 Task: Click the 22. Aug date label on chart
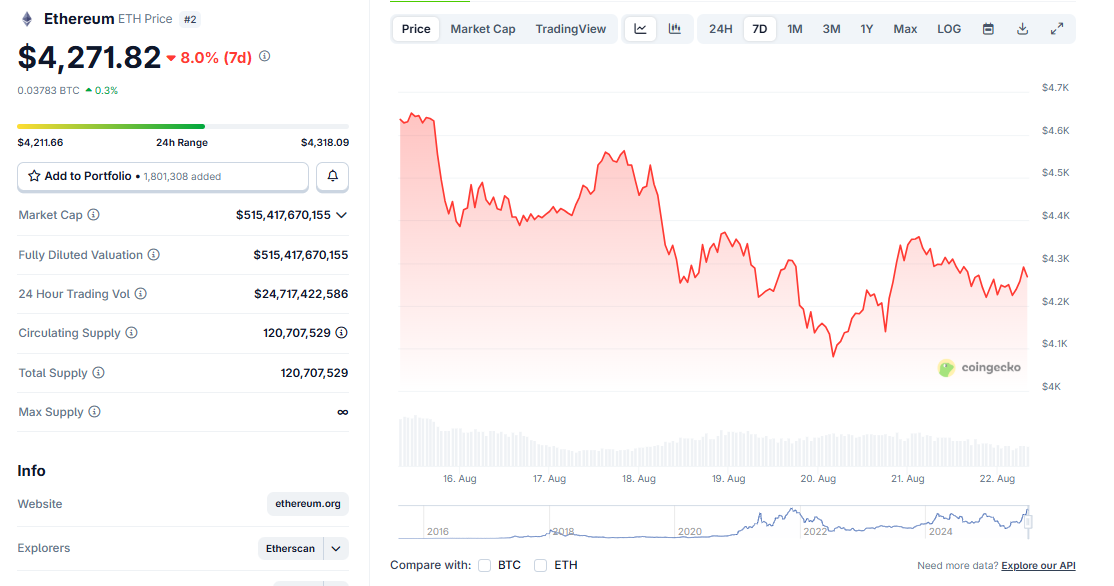pos(997,479)
